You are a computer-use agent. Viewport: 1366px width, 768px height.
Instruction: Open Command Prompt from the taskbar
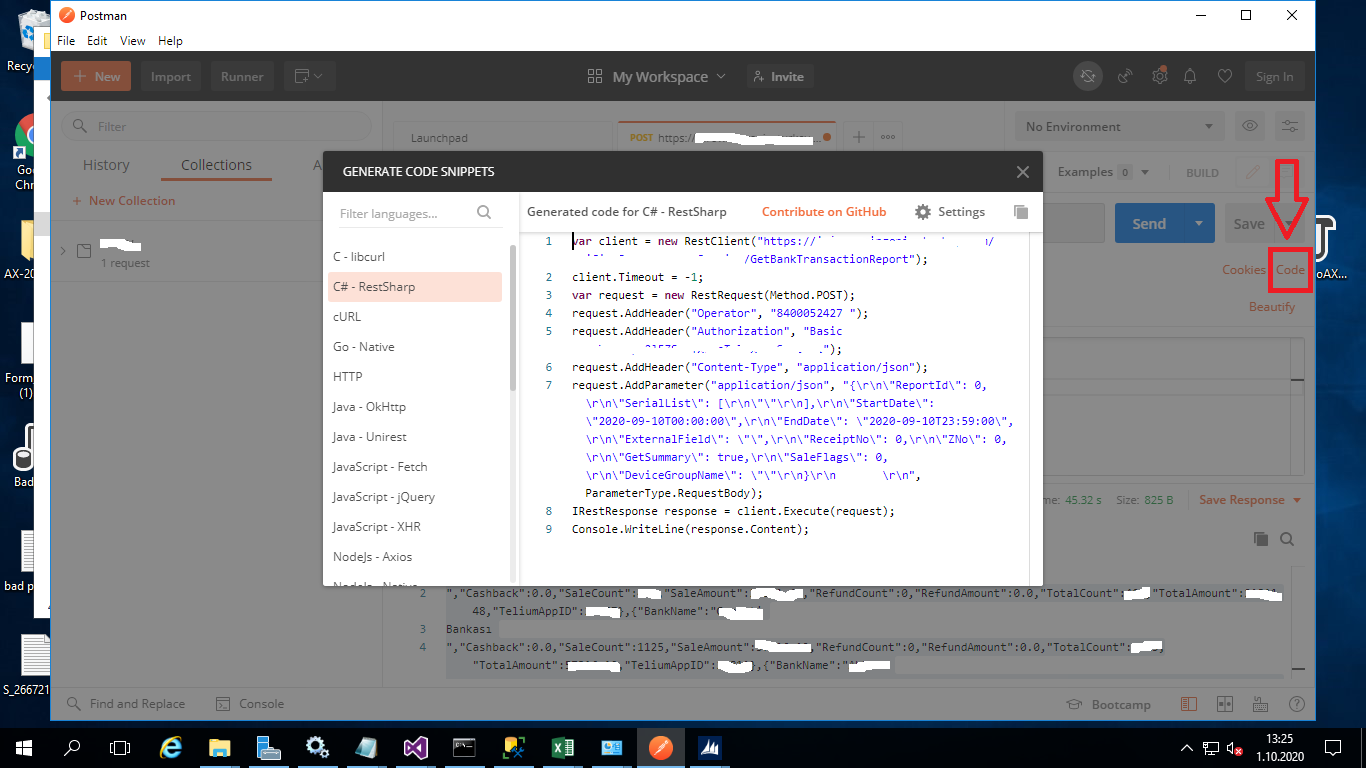[464, 747]
